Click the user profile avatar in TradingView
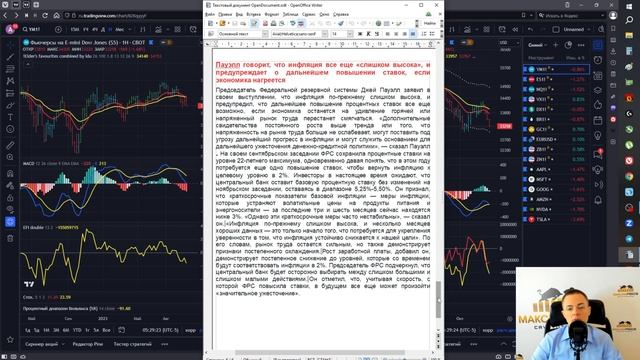 (x=10, y=29)
